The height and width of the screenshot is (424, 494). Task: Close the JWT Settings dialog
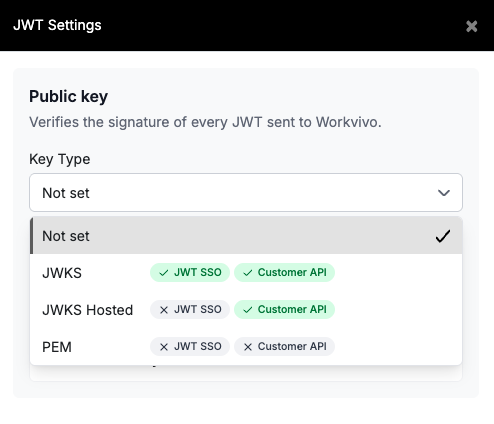point(472,26)
